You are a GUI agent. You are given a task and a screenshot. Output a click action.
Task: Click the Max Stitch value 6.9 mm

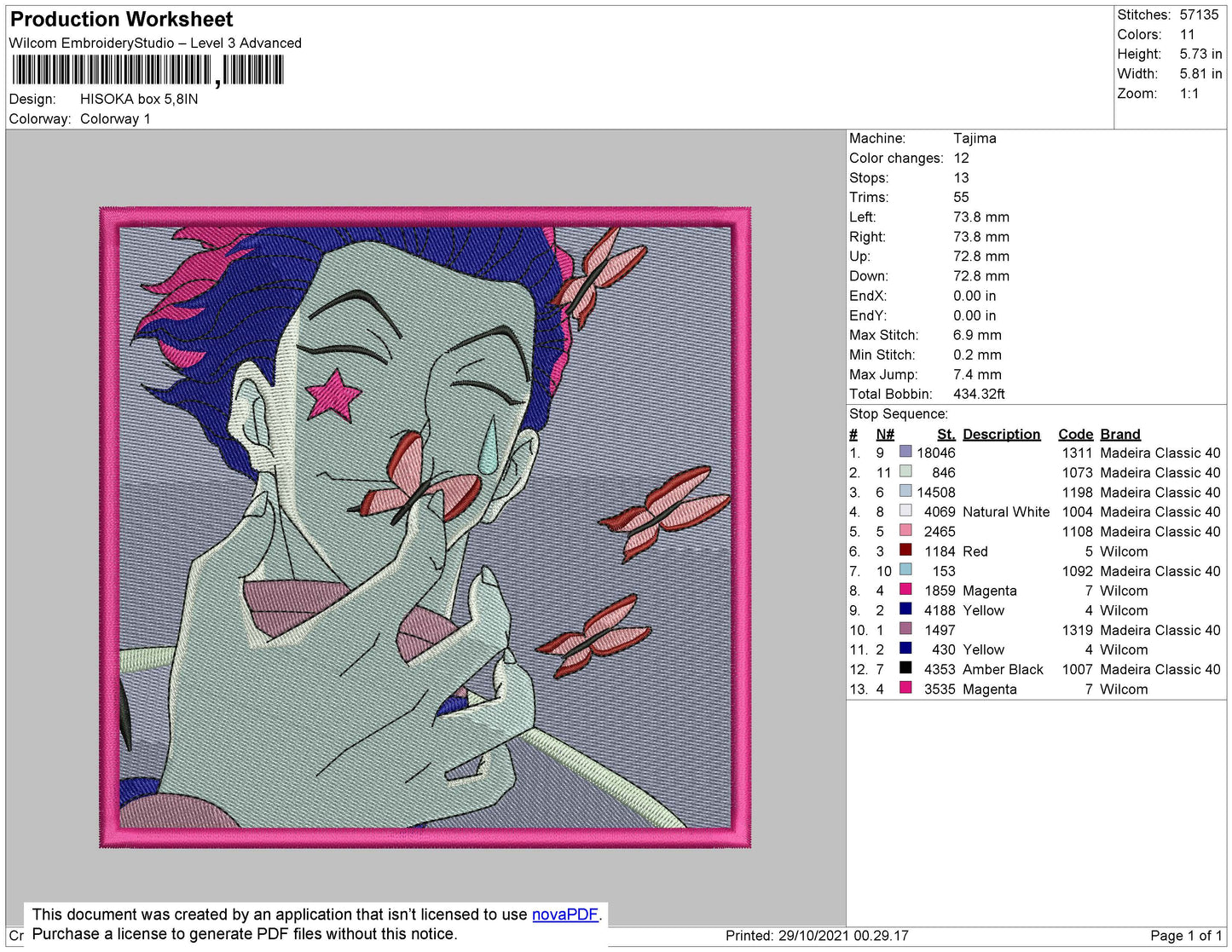977,335
